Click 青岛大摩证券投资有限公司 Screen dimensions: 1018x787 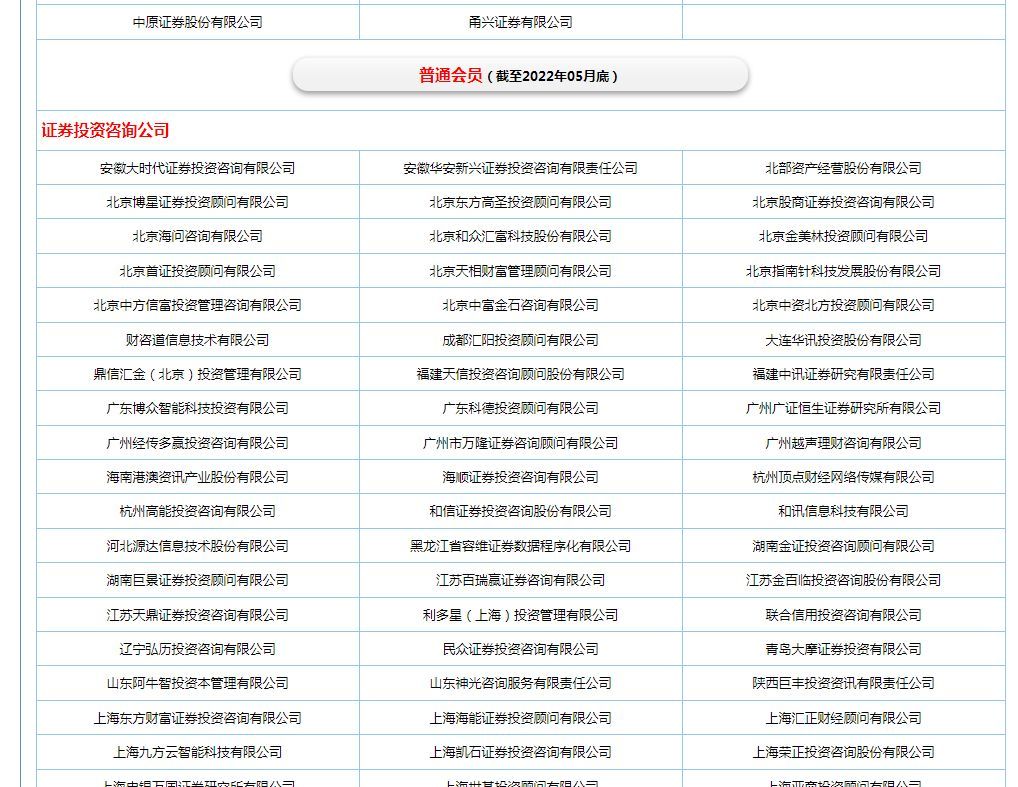click(x=843, y=649)
